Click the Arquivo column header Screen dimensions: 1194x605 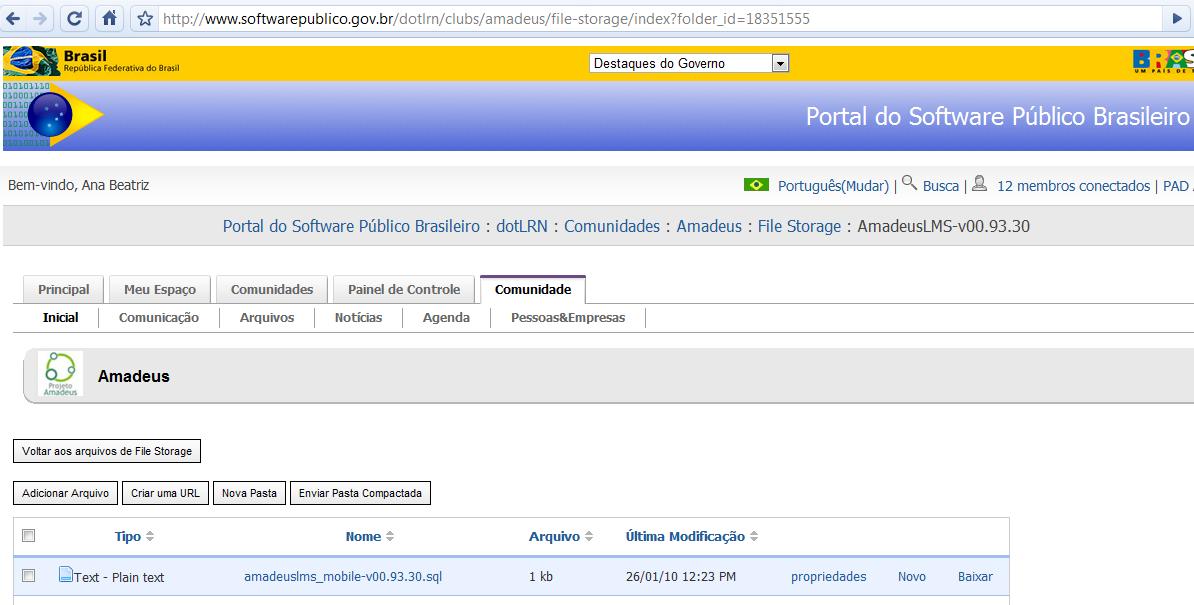click(x=554, y=537)
